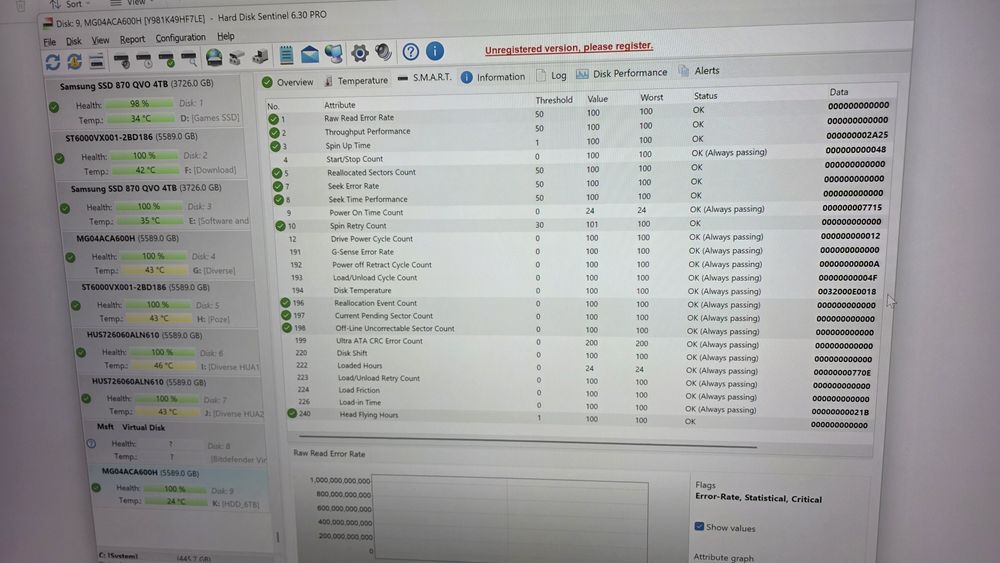The image size is (1000, 563).
Task: Open the View menu in Hard Disk Sentinel
Action: (100, 40)
